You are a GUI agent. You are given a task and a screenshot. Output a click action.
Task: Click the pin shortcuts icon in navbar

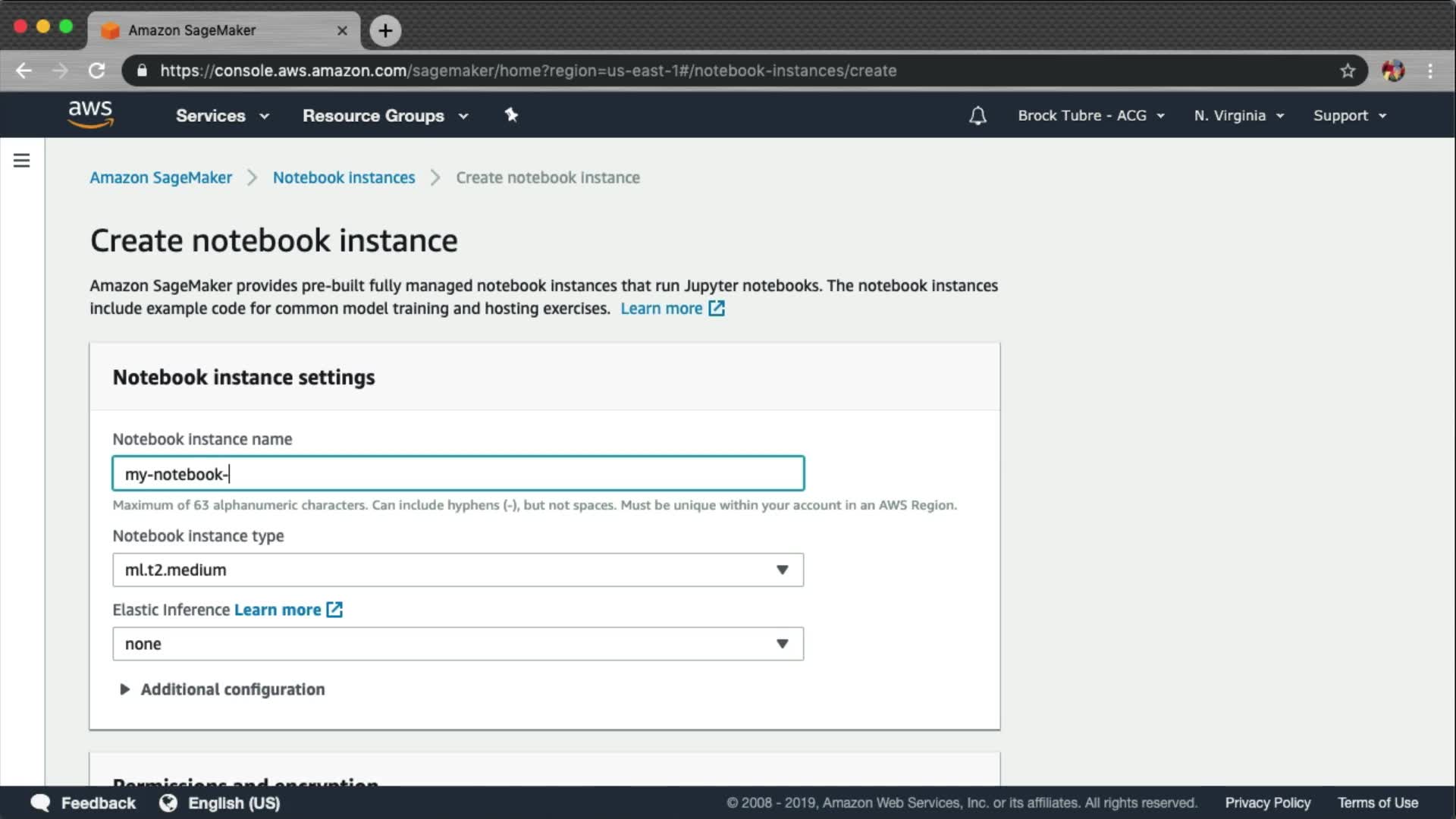[511, 115]
